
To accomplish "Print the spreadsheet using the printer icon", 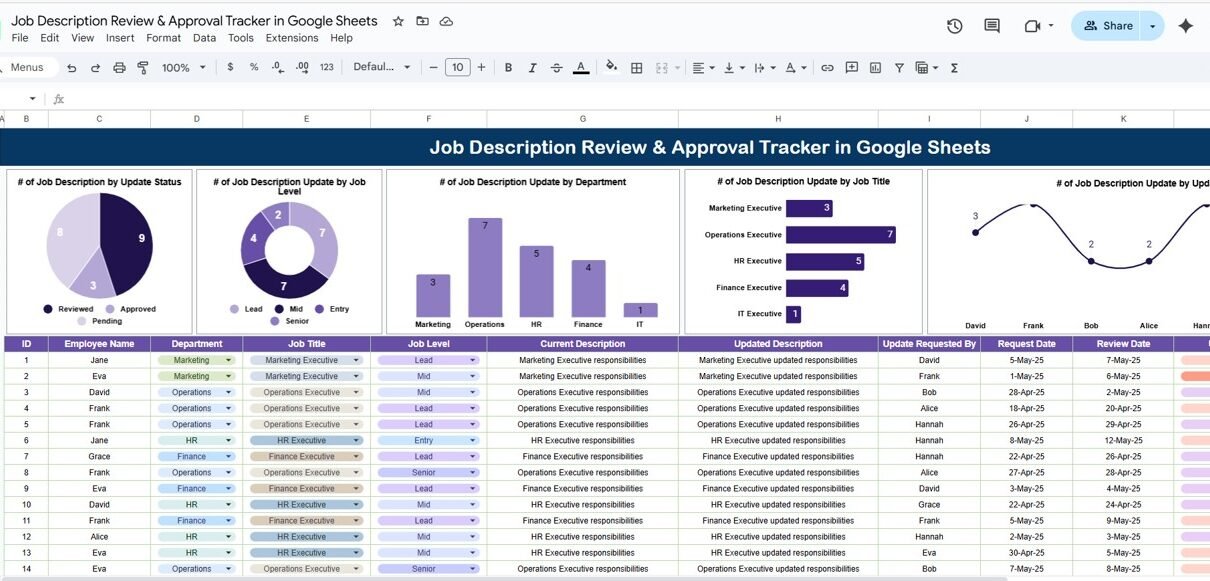I will pyautogui.click(x=120, y=68).
